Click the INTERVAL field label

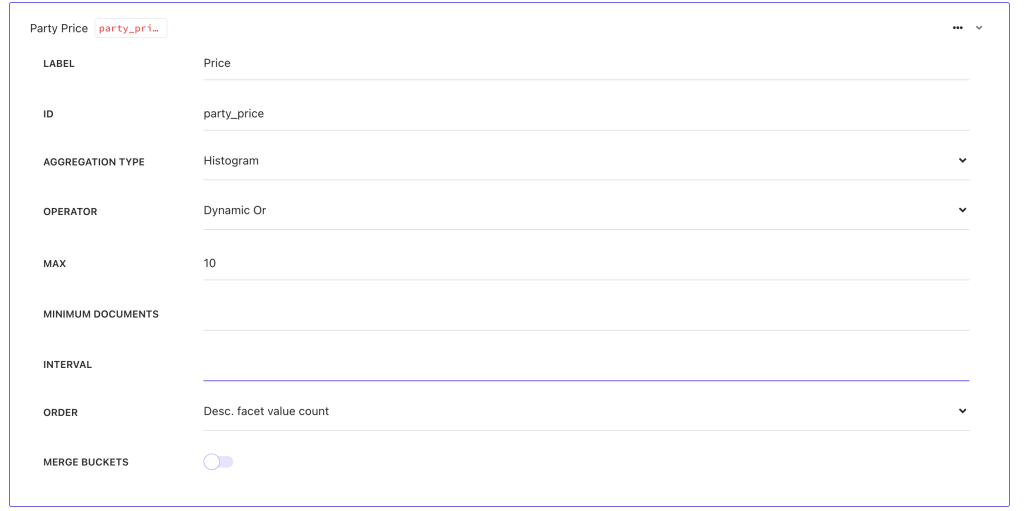[x=68, y=365]
